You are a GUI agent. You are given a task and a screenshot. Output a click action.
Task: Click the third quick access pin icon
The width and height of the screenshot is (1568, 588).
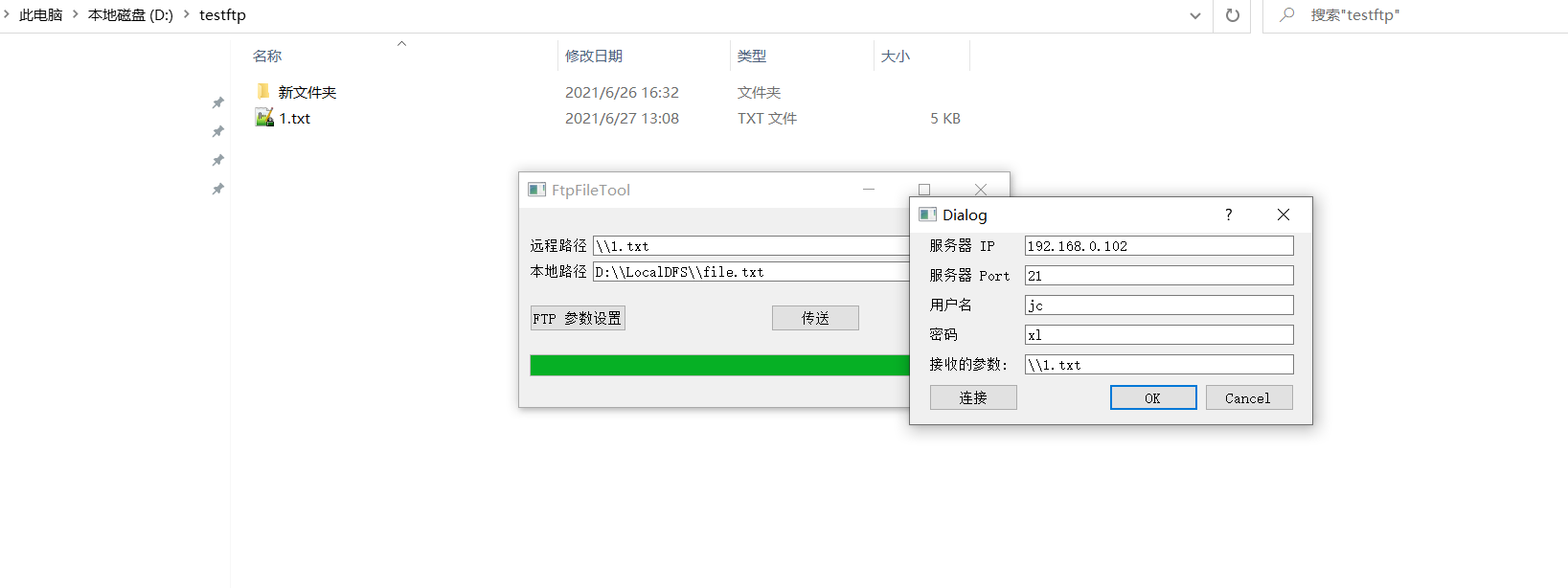pos(218,160)
